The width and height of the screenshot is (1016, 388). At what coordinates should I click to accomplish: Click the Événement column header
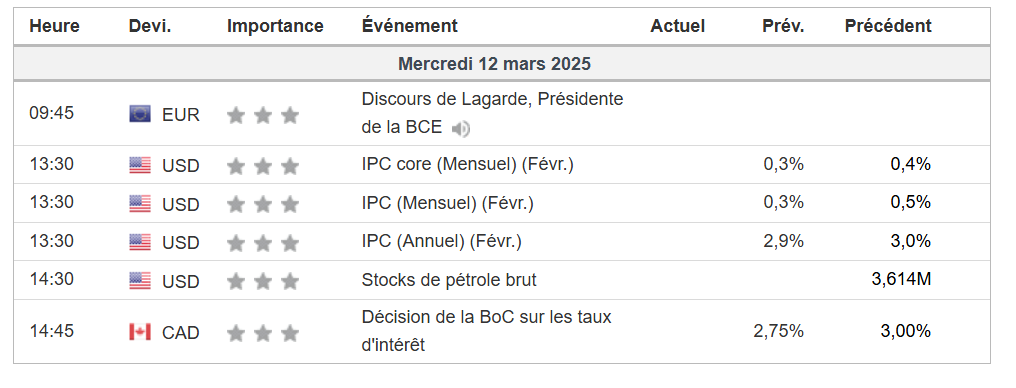[x=410, y=26]
